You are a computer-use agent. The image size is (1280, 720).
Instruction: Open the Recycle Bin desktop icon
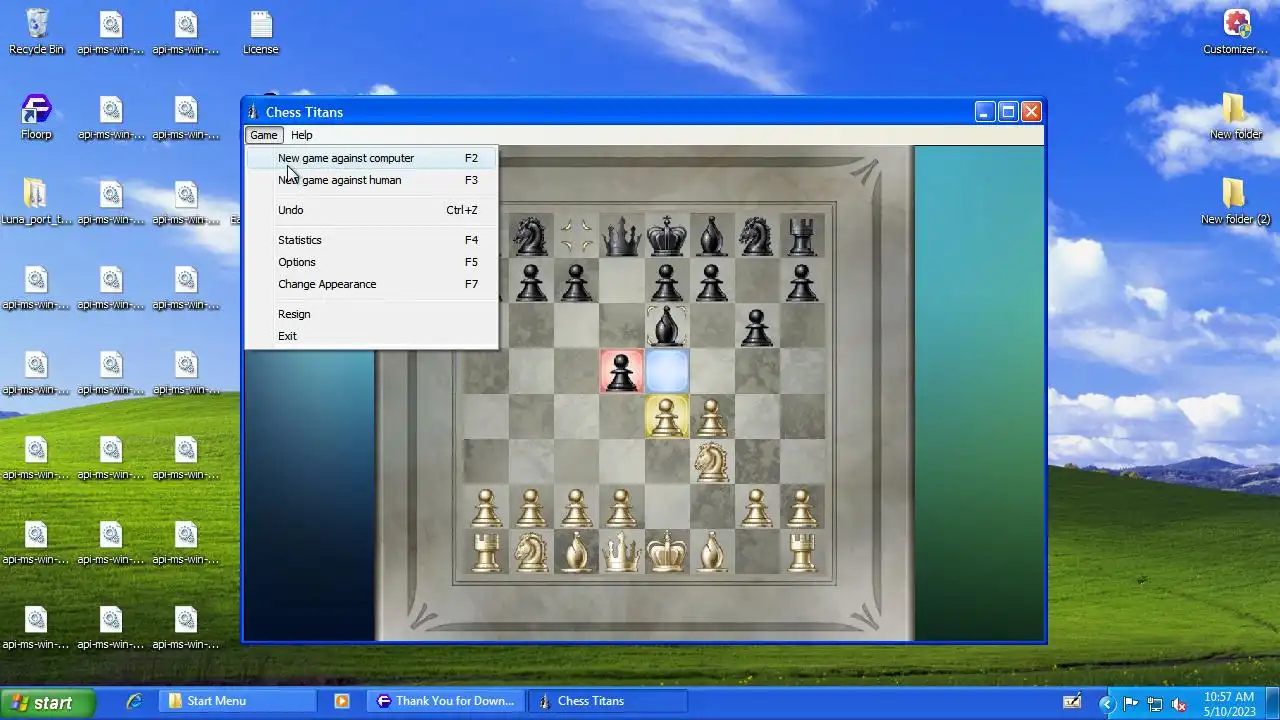point(37,31)
